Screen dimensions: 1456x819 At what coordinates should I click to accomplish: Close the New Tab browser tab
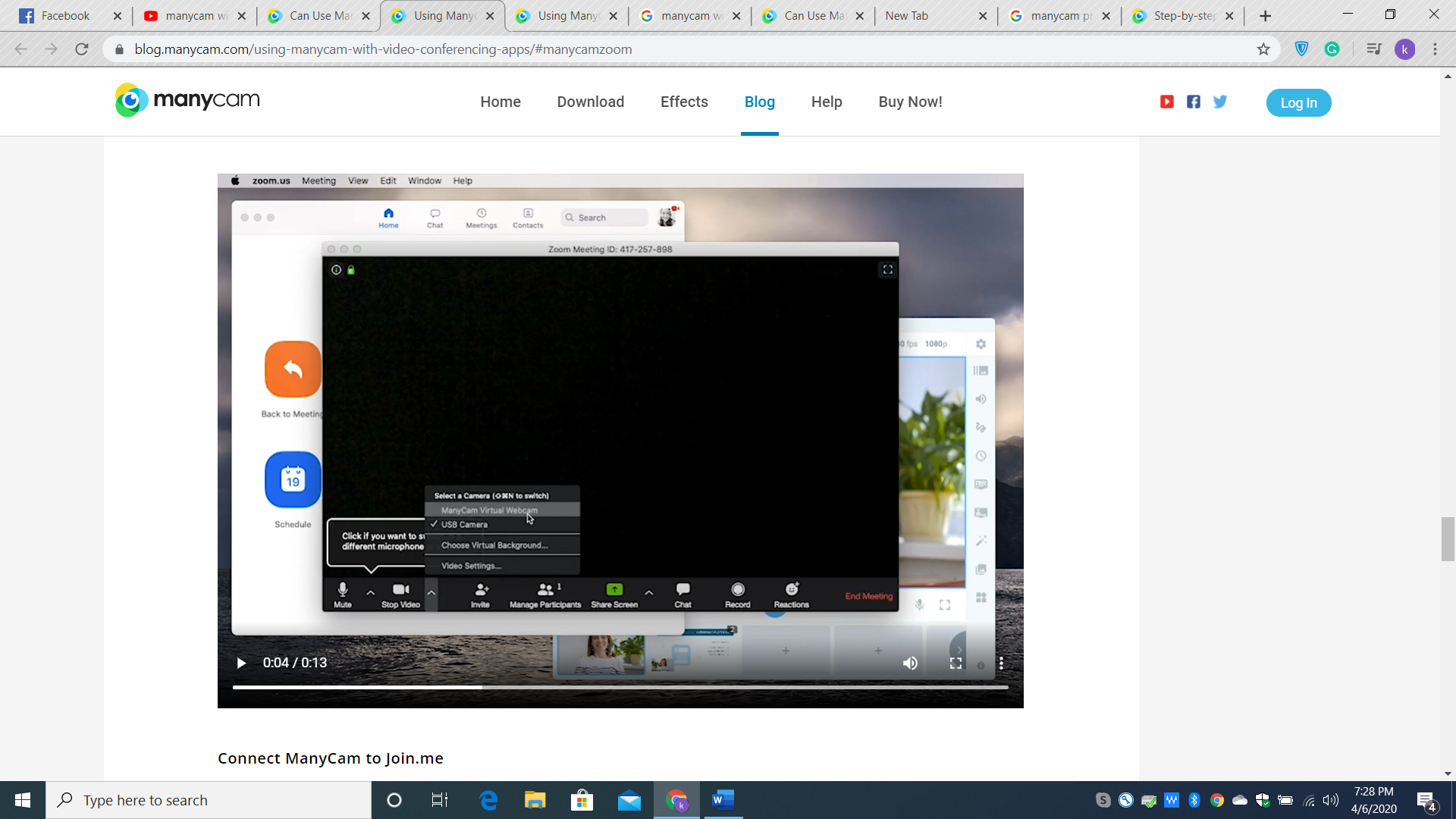tap(983, 16)
